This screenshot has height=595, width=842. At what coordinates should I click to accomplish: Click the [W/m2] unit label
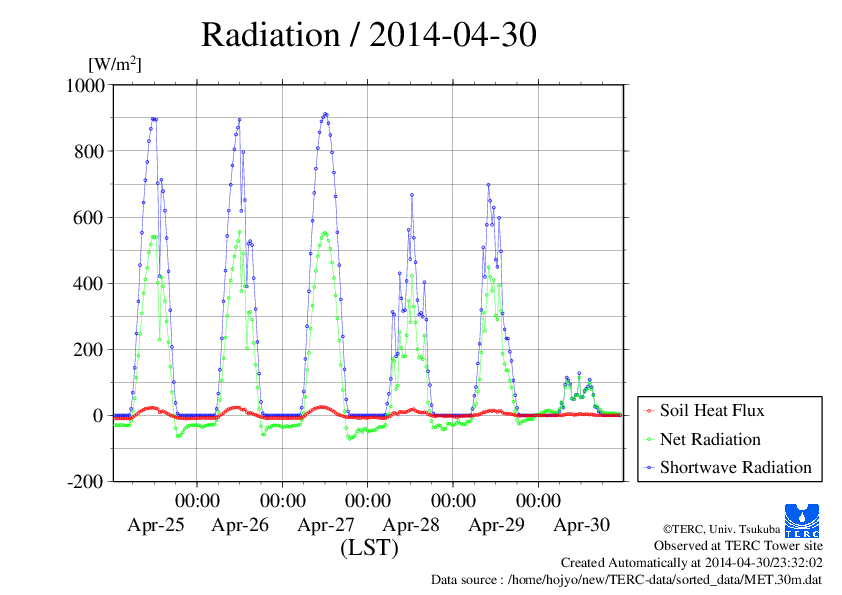click(x=114, y=64)
